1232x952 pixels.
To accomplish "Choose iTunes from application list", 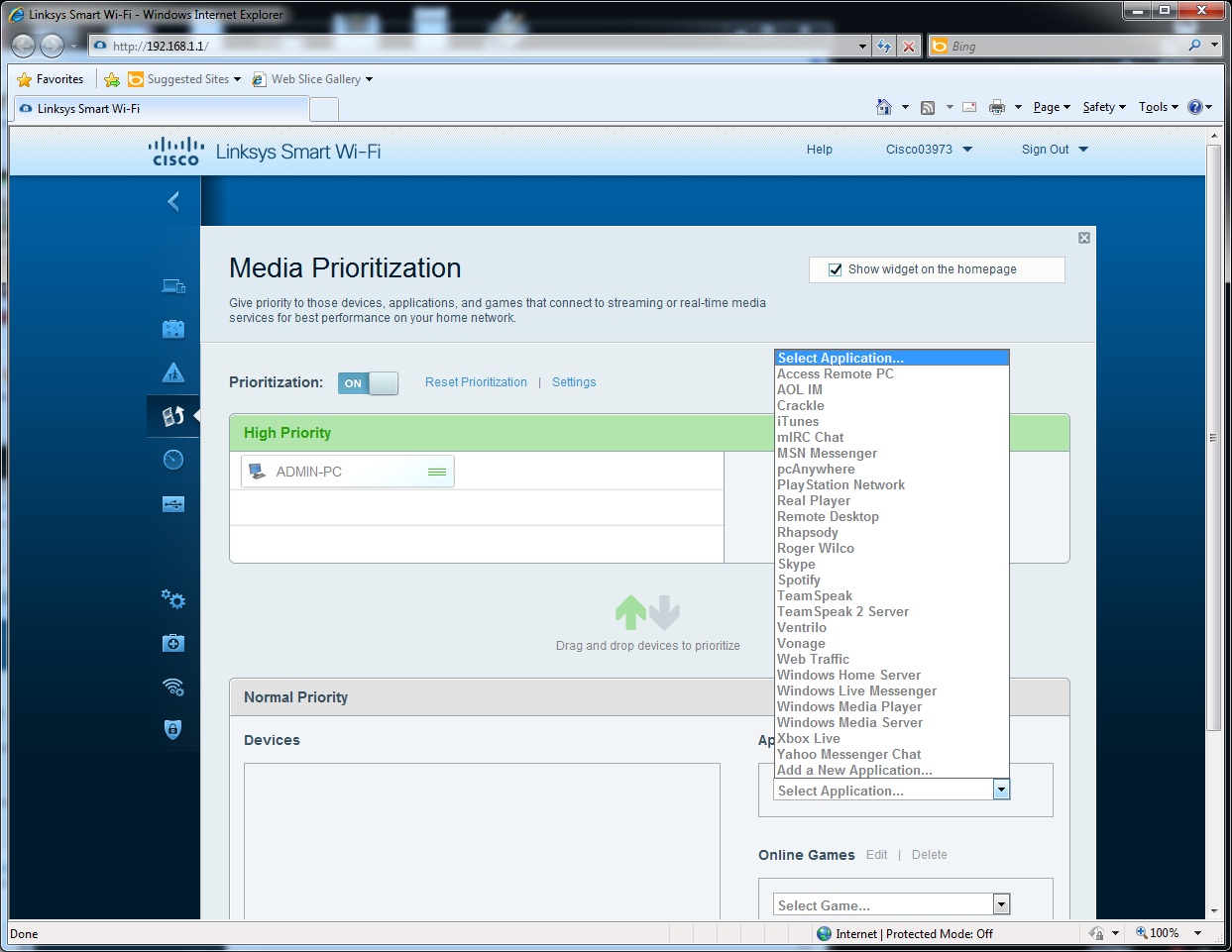I will coord(891,421).
